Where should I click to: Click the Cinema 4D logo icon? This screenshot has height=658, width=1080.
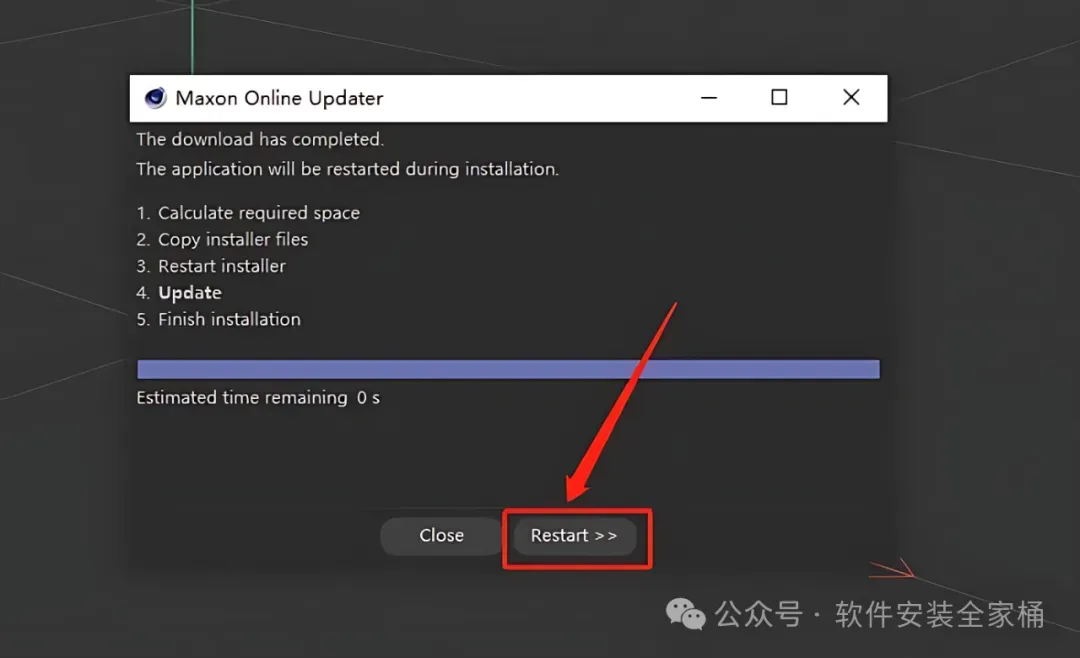point(156,98)
